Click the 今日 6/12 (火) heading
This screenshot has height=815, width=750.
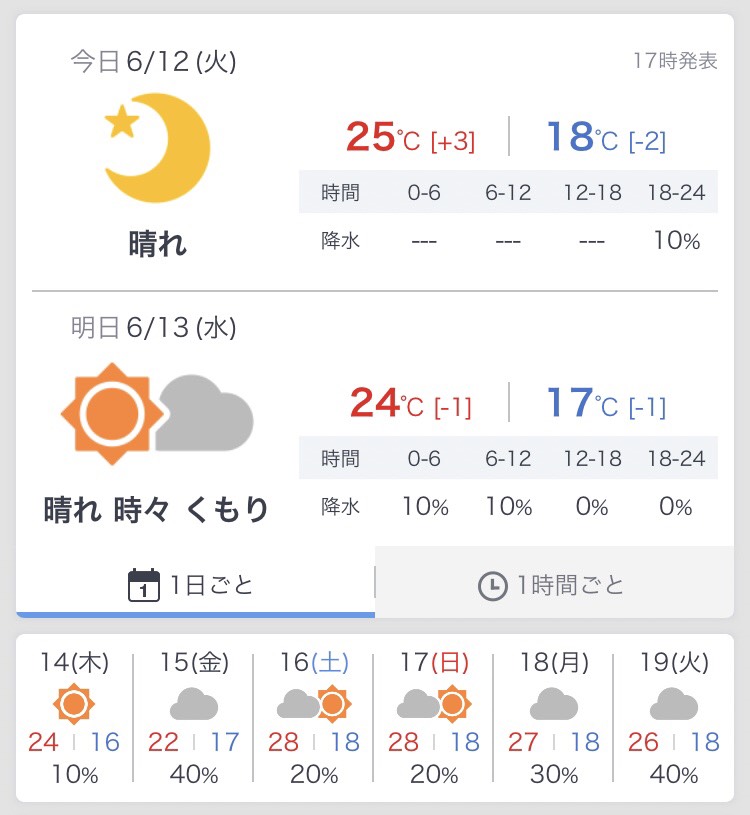(x=153, y=62)
